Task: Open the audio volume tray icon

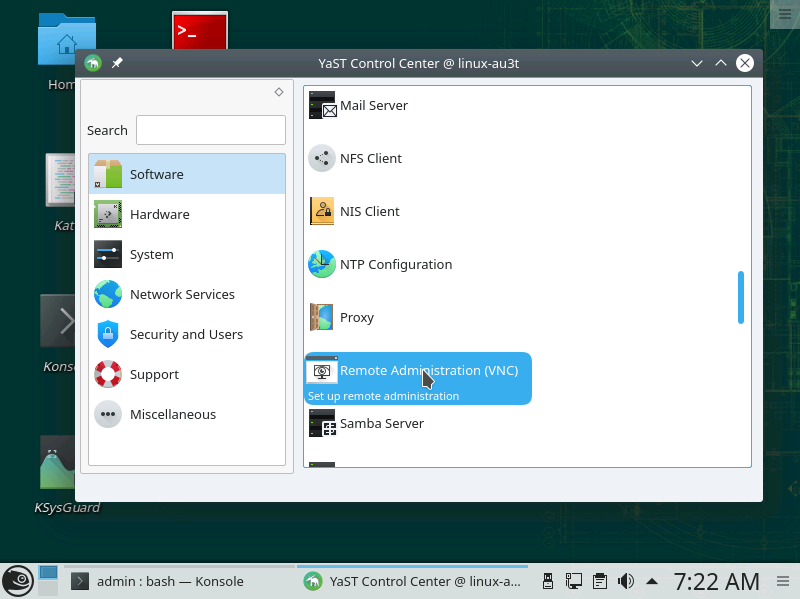Action: [626, 581]
